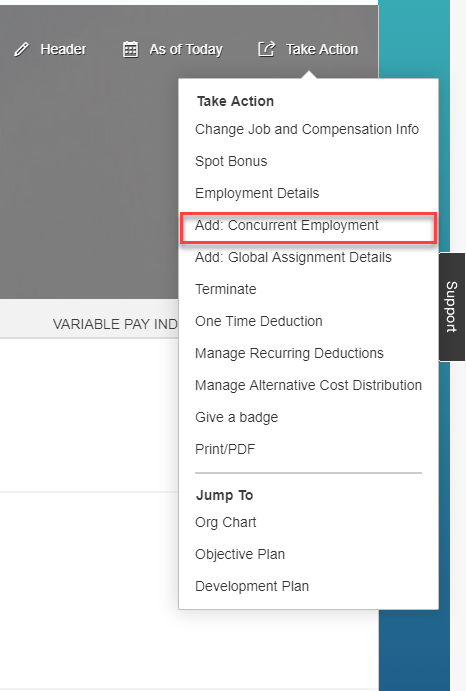Click the pencil icon beside Header

tap(21, 49)
